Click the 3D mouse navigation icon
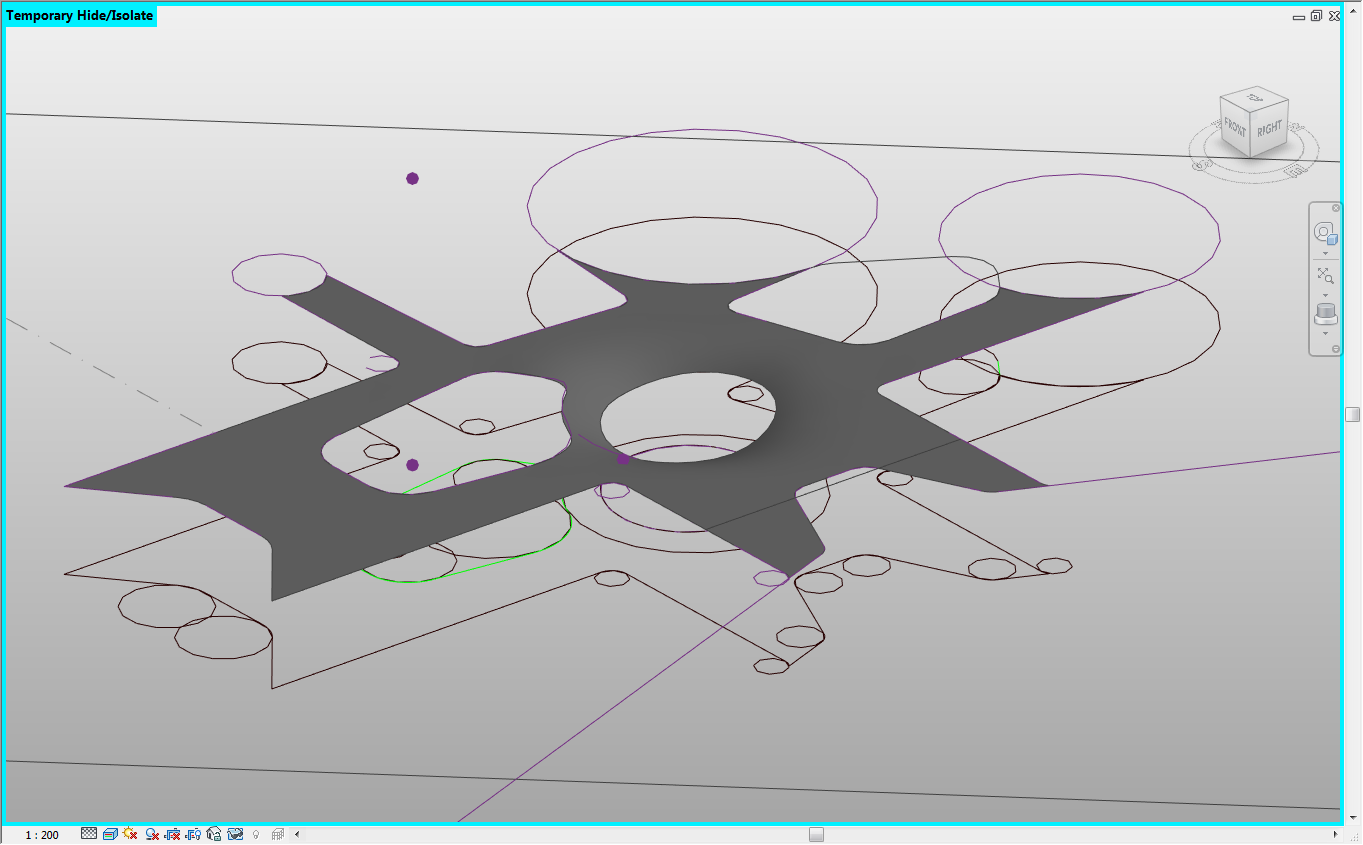Viewport: 1363px width, 845px height. click(1325, 314)
